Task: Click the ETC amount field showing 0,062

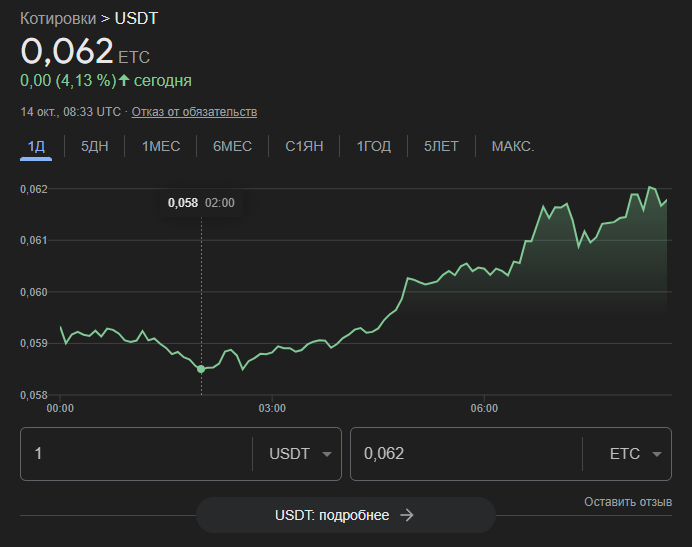Action: [x=465, y=454]
